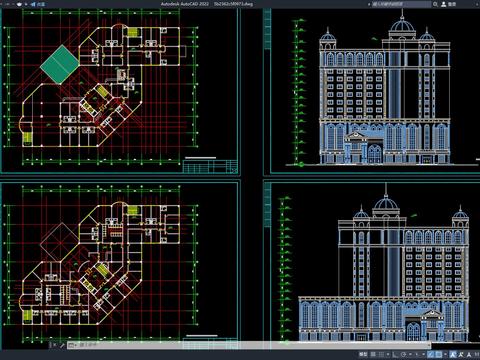Image resolution: width=480 pixels, height=360 pixels.
Task: Click the search magnifier icon in the title bar
Action: click(x=435, y=4)
